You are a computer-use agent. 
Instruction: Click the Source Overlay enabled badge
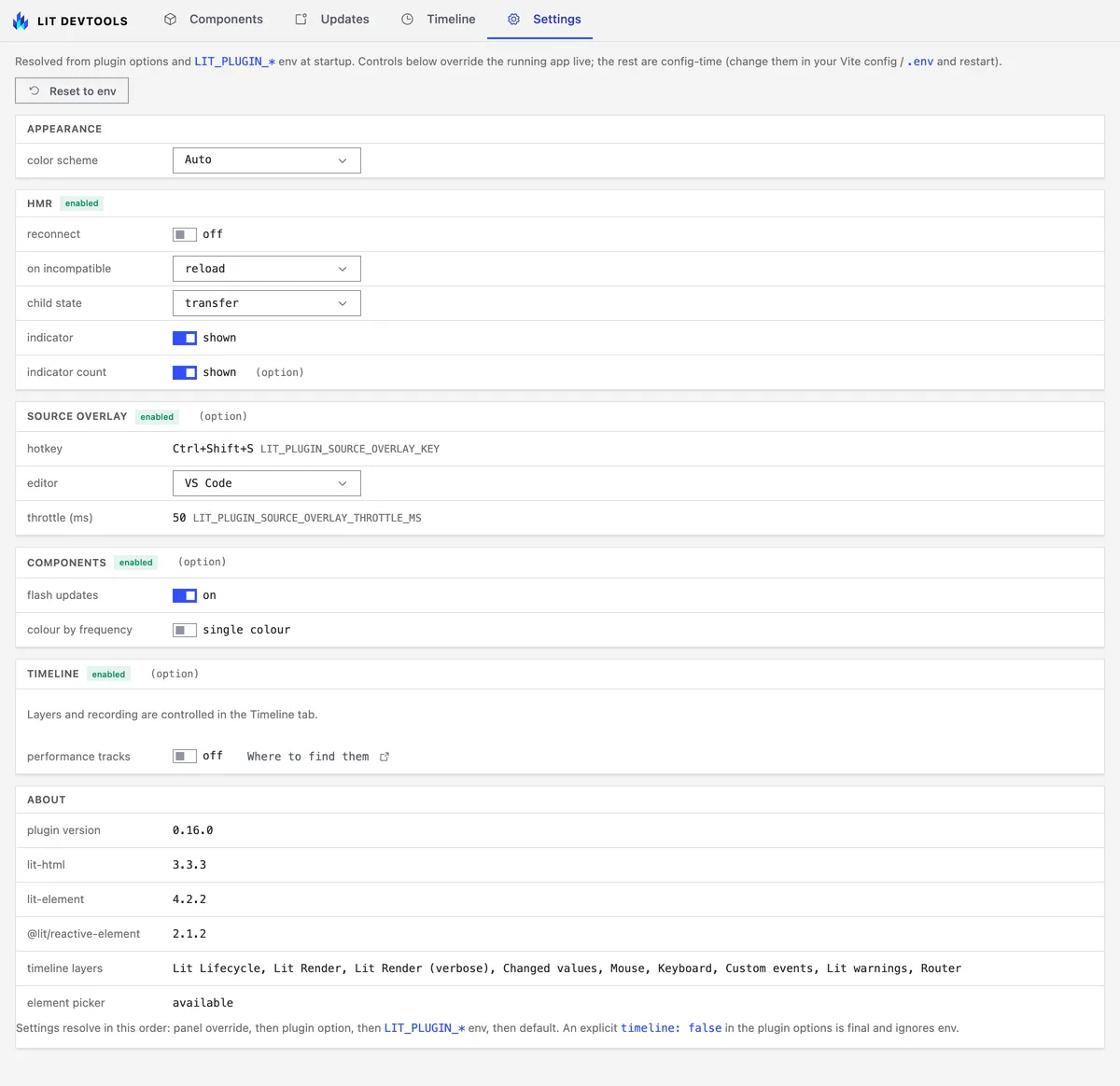157,417
